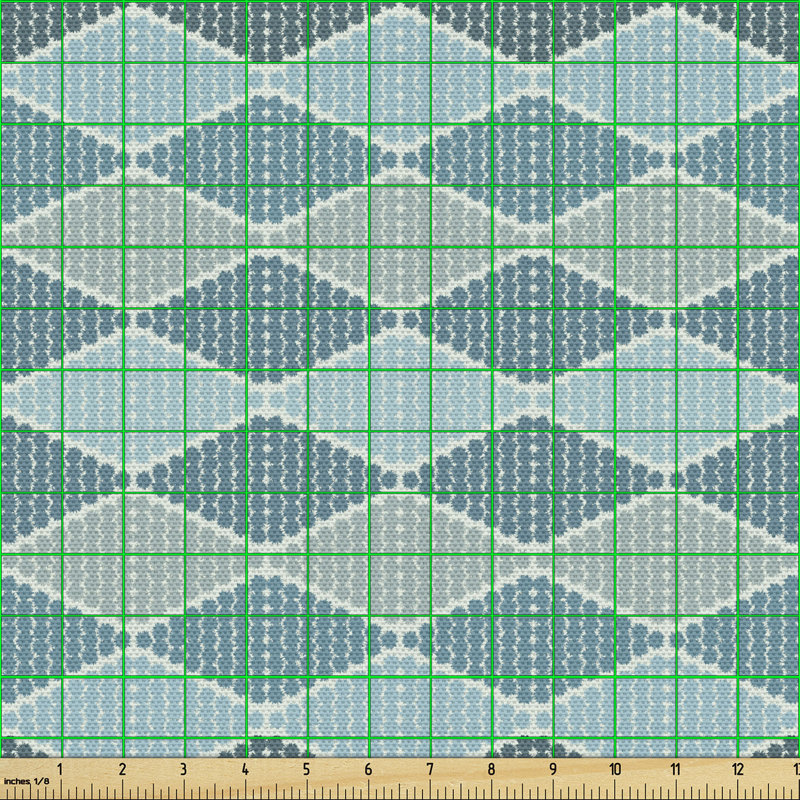The image size is (800, 800).
Task: Click the number 7 on the ruler
Action: point(430,769)
